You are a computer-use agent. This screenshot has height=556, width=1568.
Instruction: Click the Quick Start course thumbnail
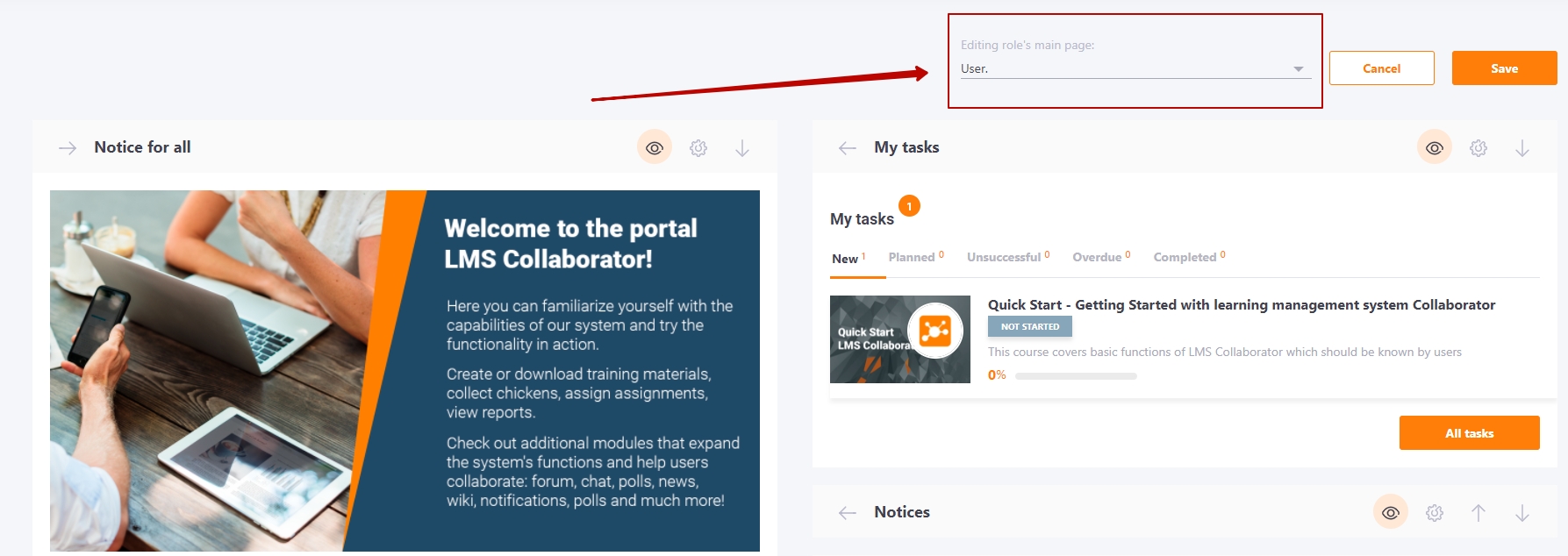(x=900, y=339)
